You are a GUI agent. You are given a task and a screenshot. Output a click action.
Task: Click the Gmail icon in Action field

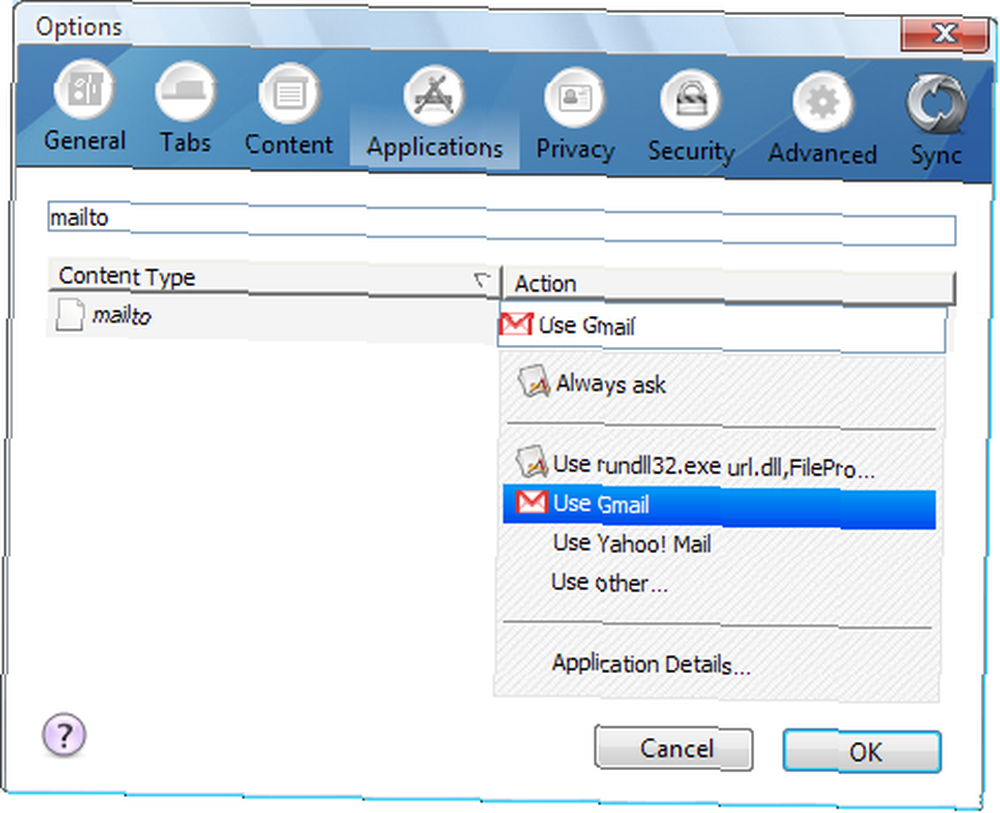[516, 324]
